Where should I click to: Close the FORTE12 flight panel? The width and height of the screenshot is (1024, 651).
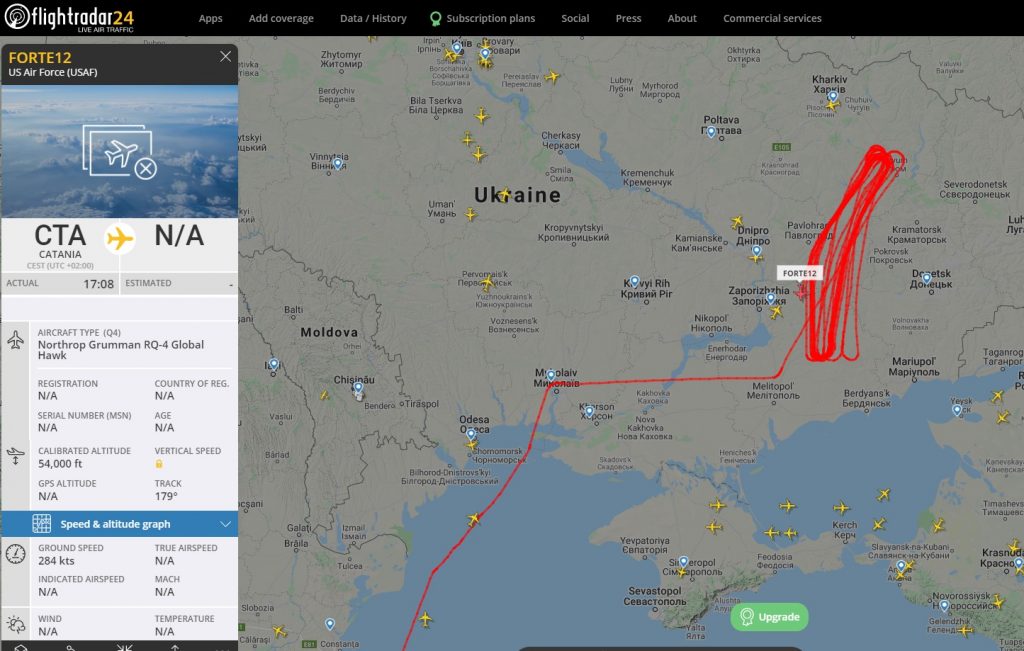pos(225,57)
